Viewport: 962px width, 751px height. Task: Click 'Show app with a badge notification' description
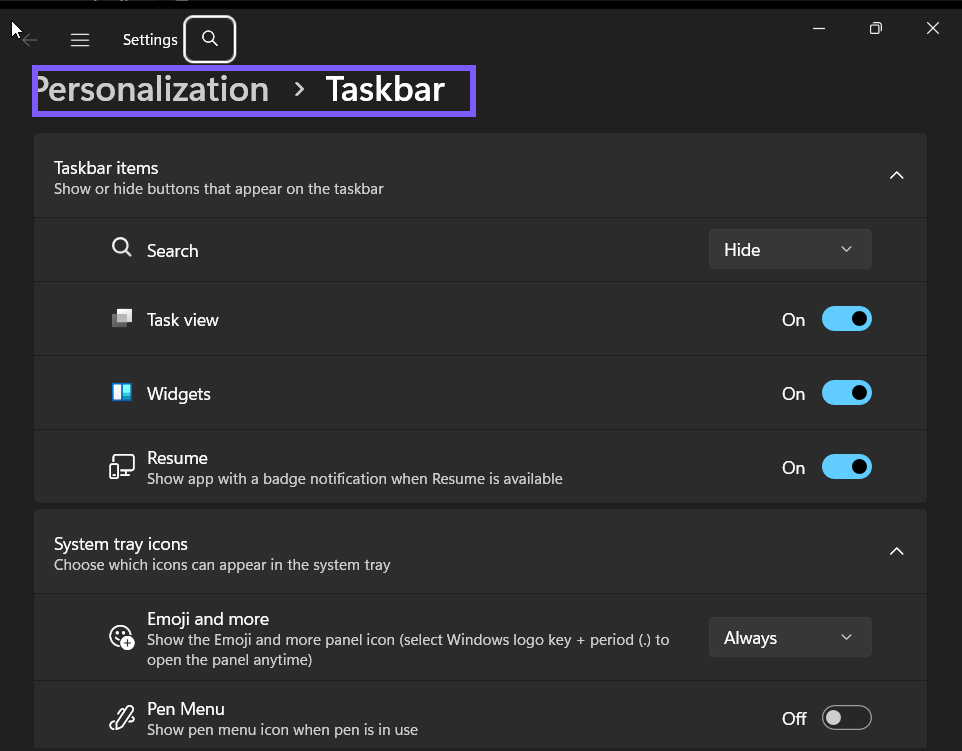click(355, 479)
